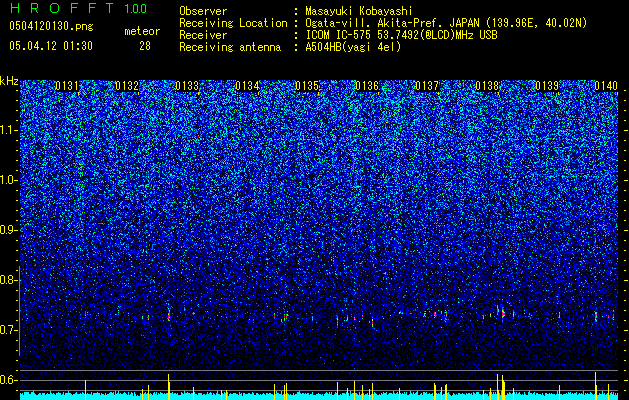The height and width of the screenshot is (400, 629).
Task: Click the 0.6 kHz axis label
Action: pos(9,380)
